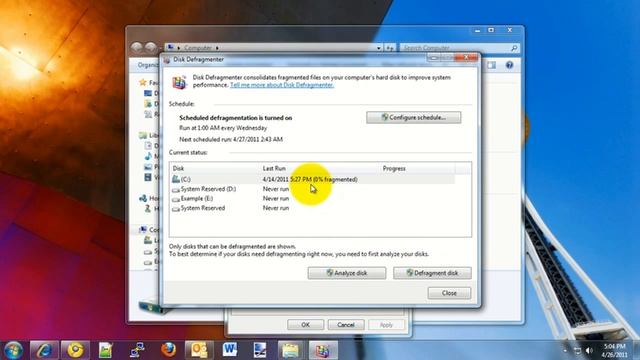Click Cancel in the dialog behind Defragmenter

tap(346, 325)
